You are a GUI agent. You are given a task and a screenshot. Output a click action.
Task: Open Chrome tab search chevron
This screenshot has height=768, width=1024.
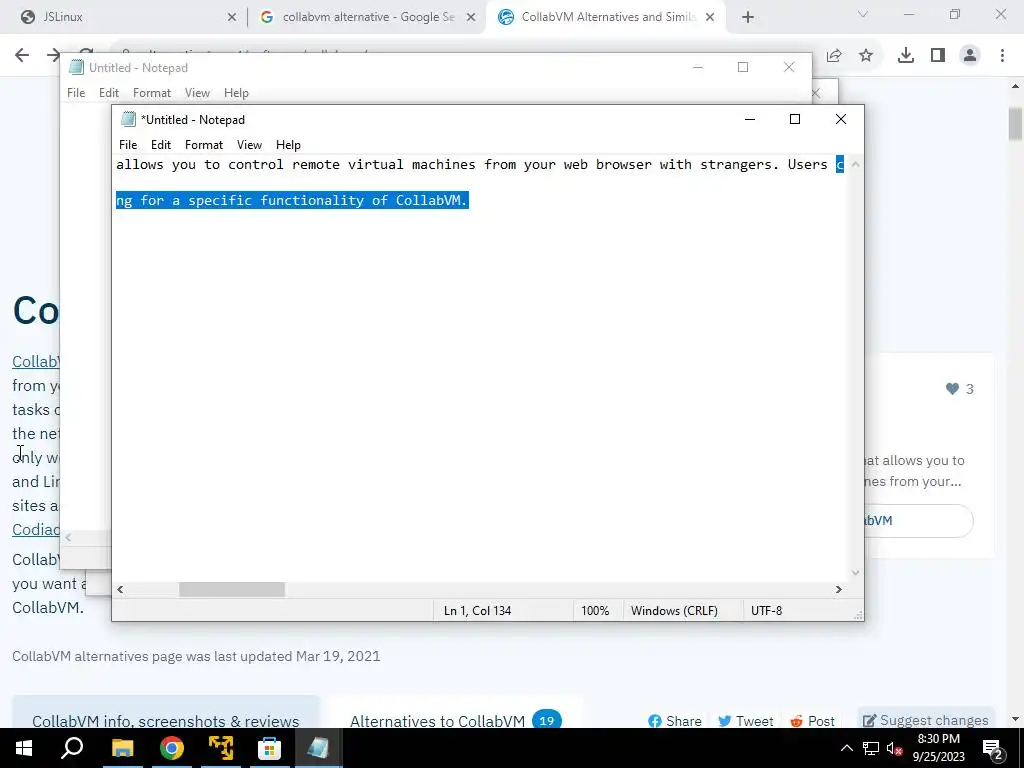(x=863, y=14)
